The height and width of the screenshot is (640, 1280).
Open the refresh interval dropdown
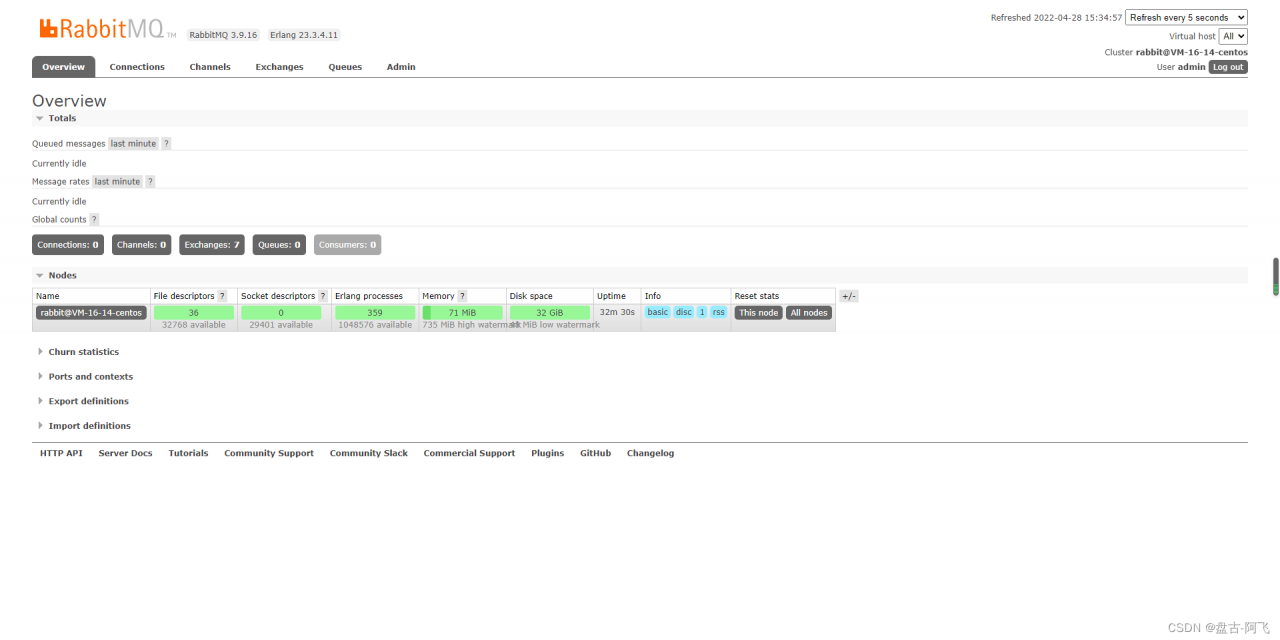pos(1186,17)
